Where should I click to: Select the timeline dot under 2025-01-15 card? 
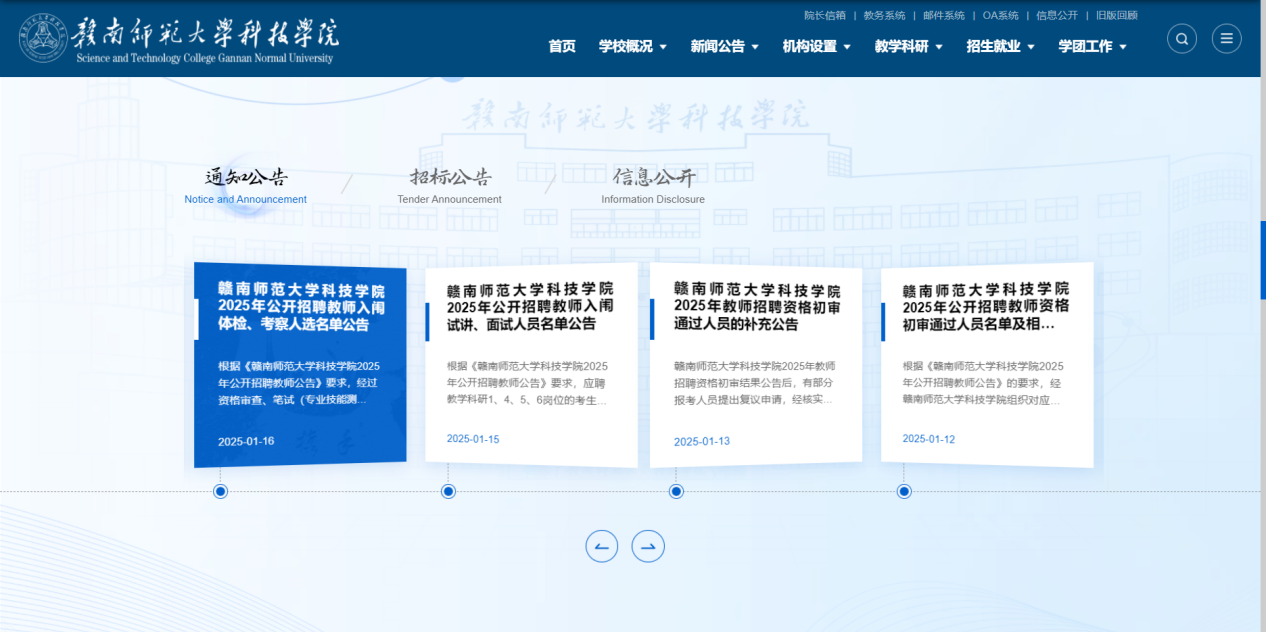[x=448, y=491]
